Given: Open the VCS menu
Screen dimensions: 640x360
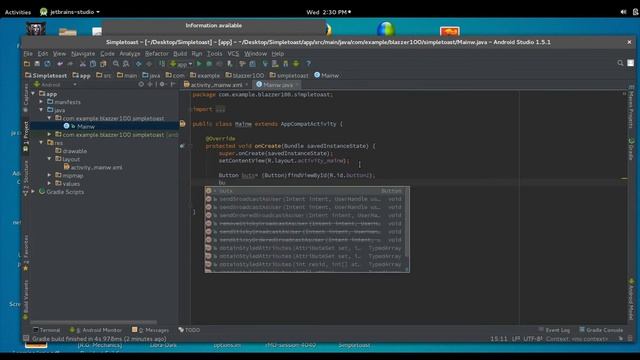Looking at the screenshot, I should click(233, 53).
